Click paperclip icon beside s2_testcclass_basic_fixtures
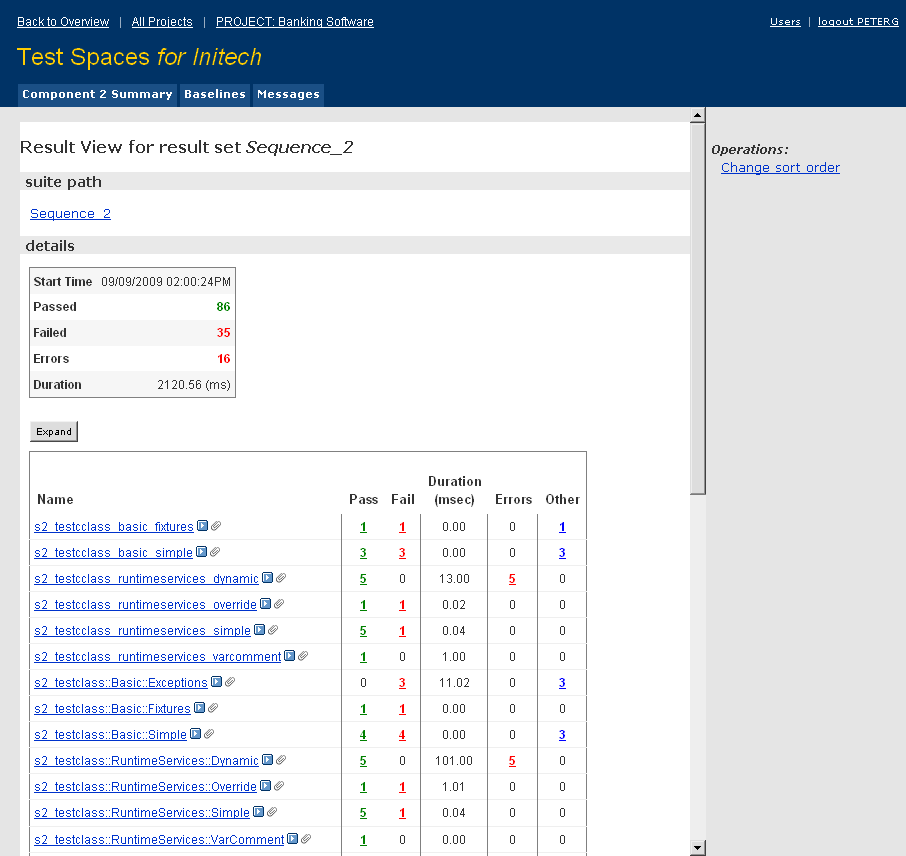906x856 pixels. click(216, 526)
